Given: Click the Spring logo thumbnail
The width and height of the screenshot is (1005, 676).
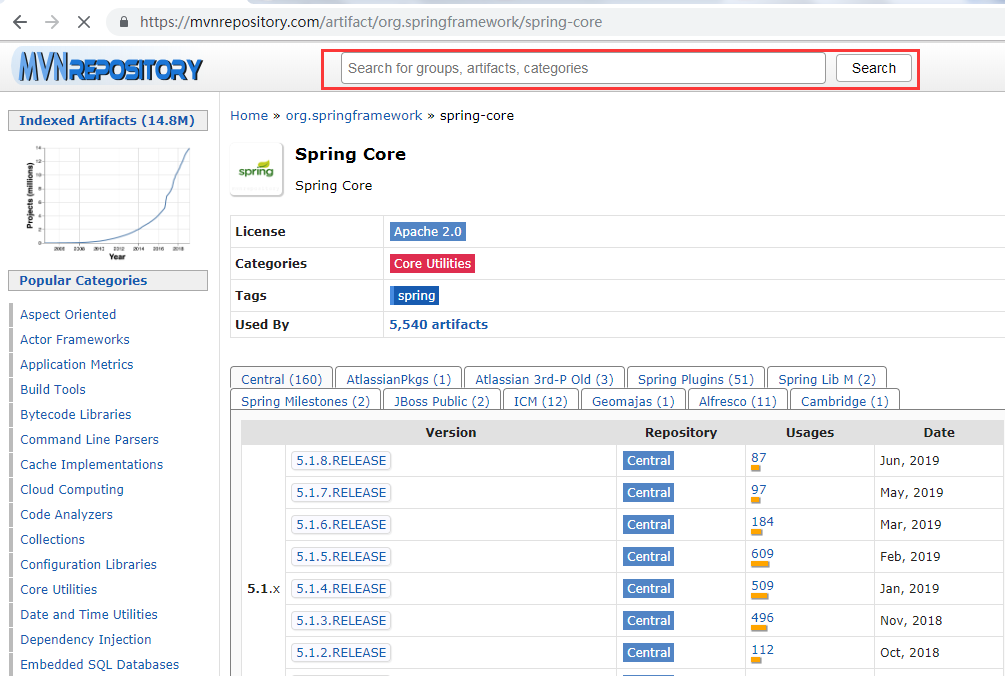Looking at the screenshot, I should click(256, 169).
